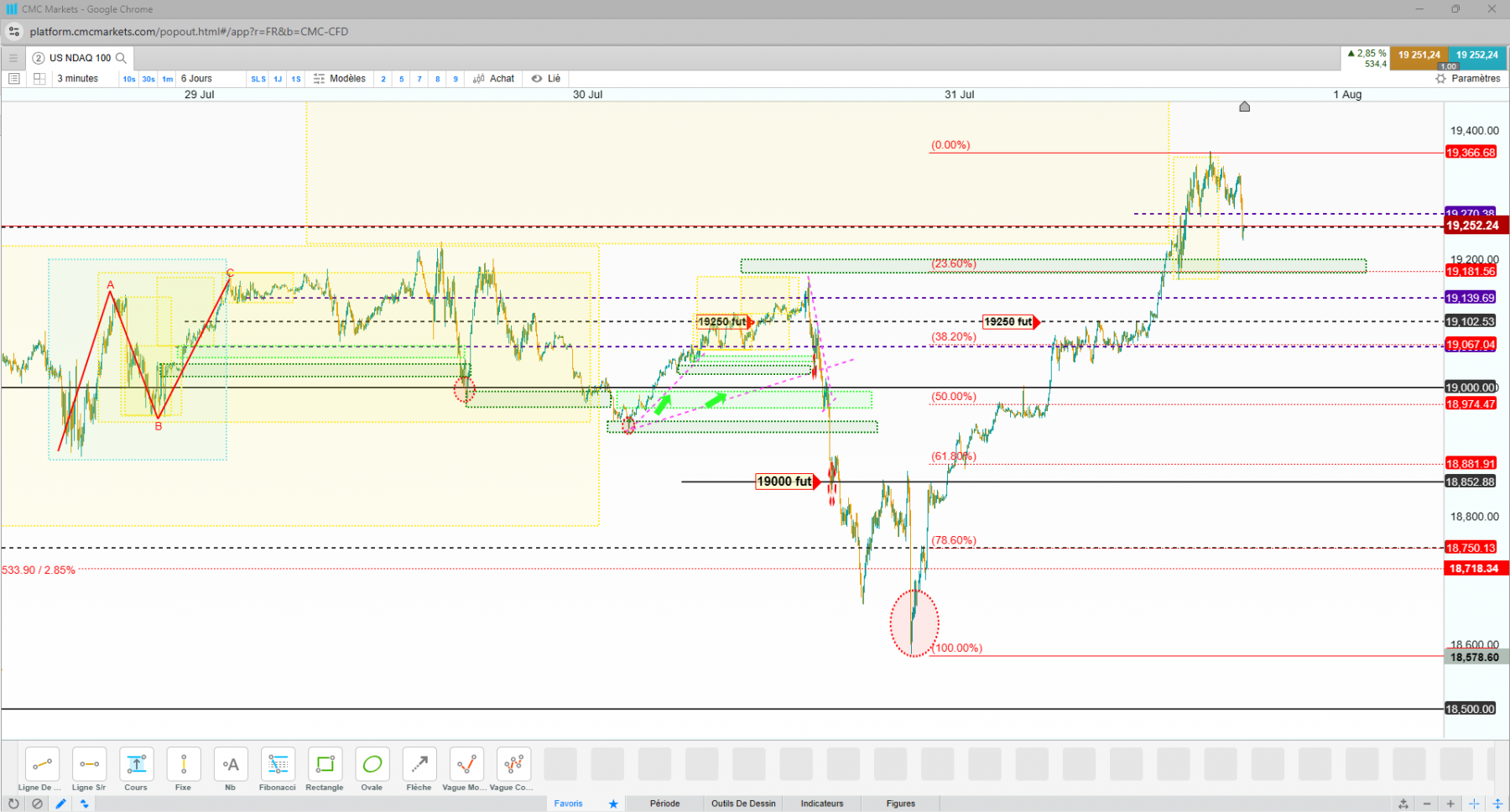This screenshot has width=1510, height=812.
Task: Click the home marker atop the chart
Action: pyautogui.click(x=1245, y=107)
